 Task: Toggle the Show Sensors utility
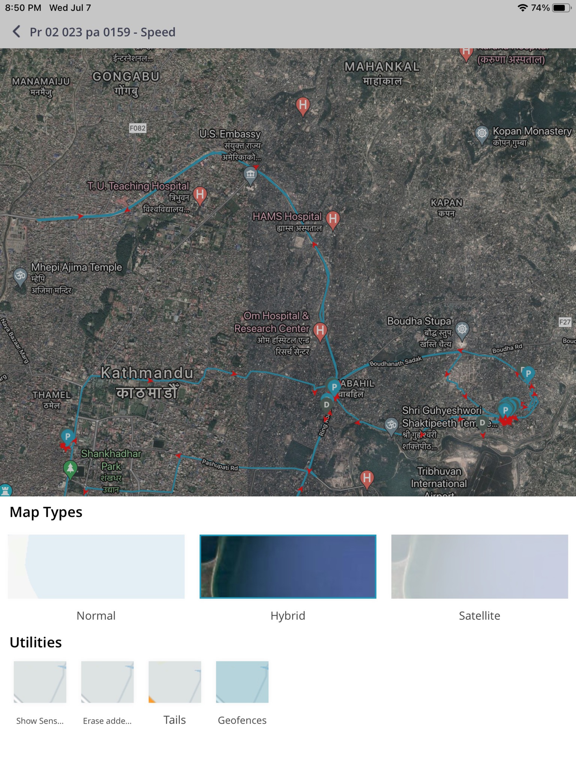point(40,682)
